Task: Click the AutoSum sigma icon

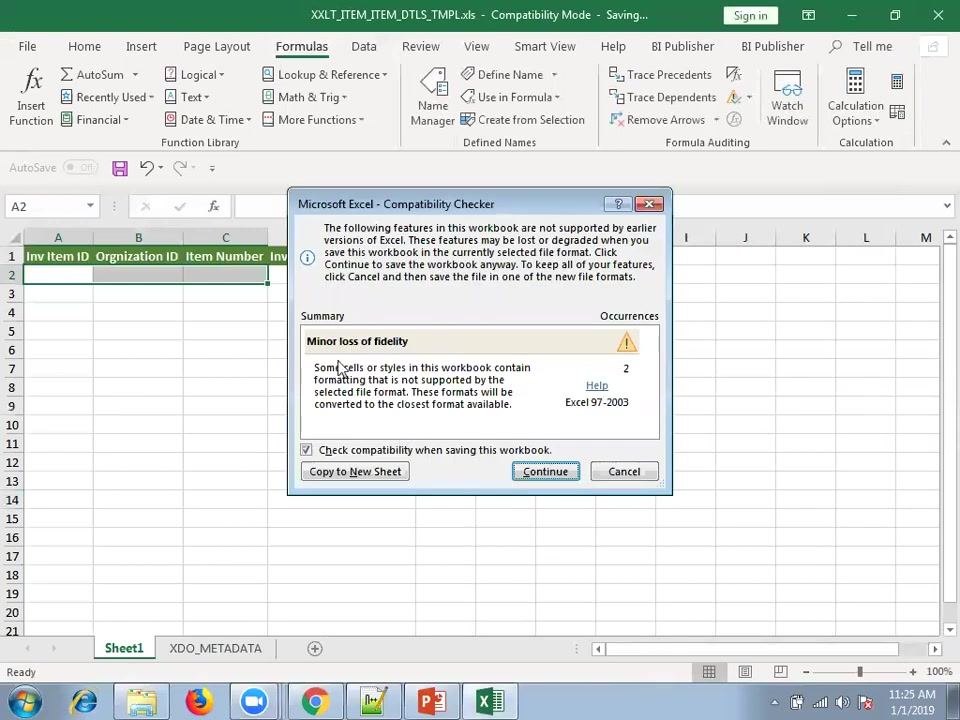Action: (x=67, y=74)
